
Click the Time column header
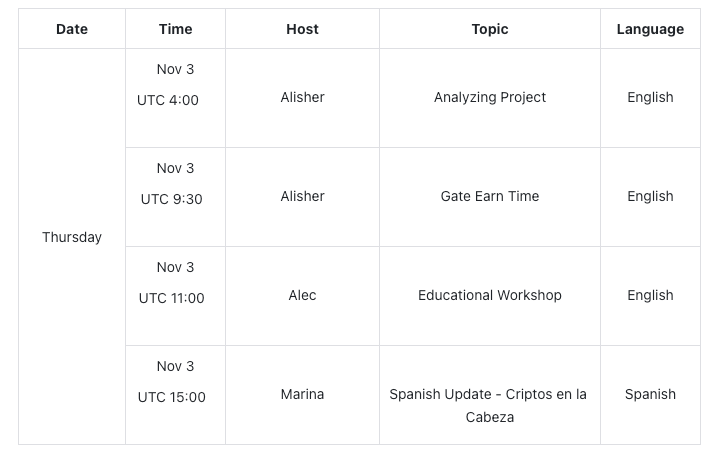pyautogui.click(x=175, y=29)
